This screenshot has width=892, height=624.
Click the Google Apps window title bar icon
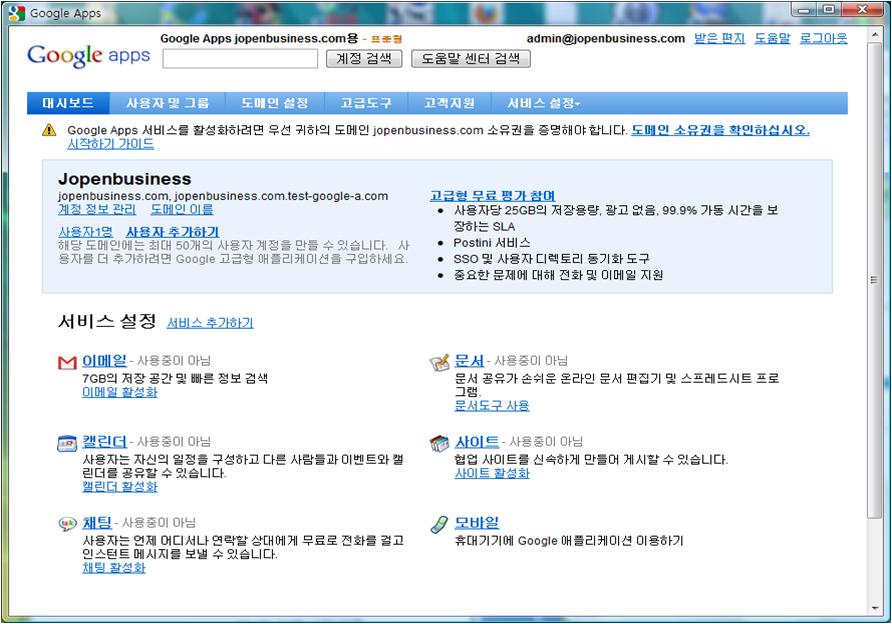17,13
